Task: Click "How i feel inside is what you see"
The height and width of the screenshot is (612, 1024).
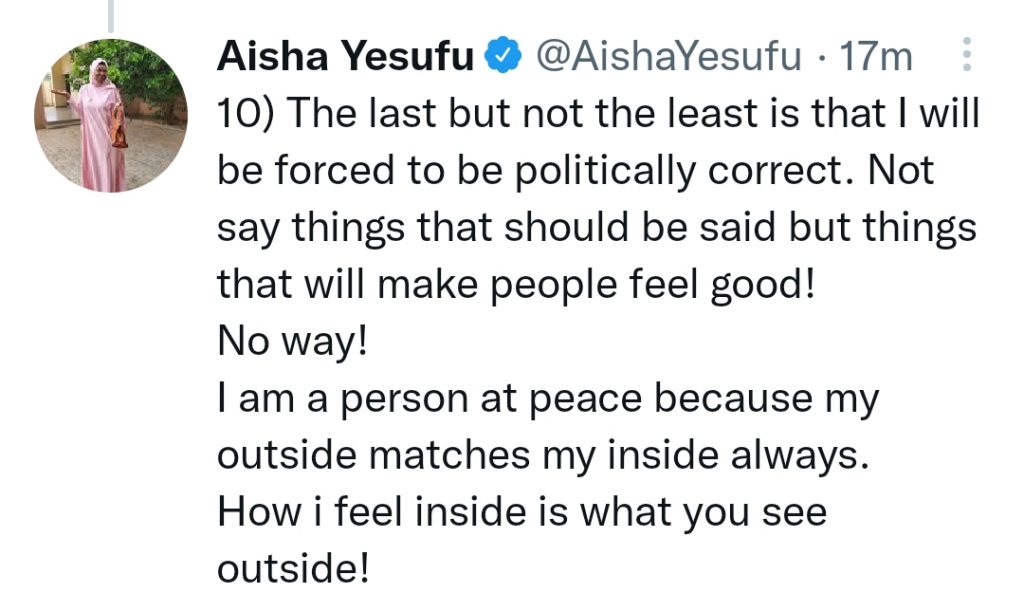Action: point(522,512)
